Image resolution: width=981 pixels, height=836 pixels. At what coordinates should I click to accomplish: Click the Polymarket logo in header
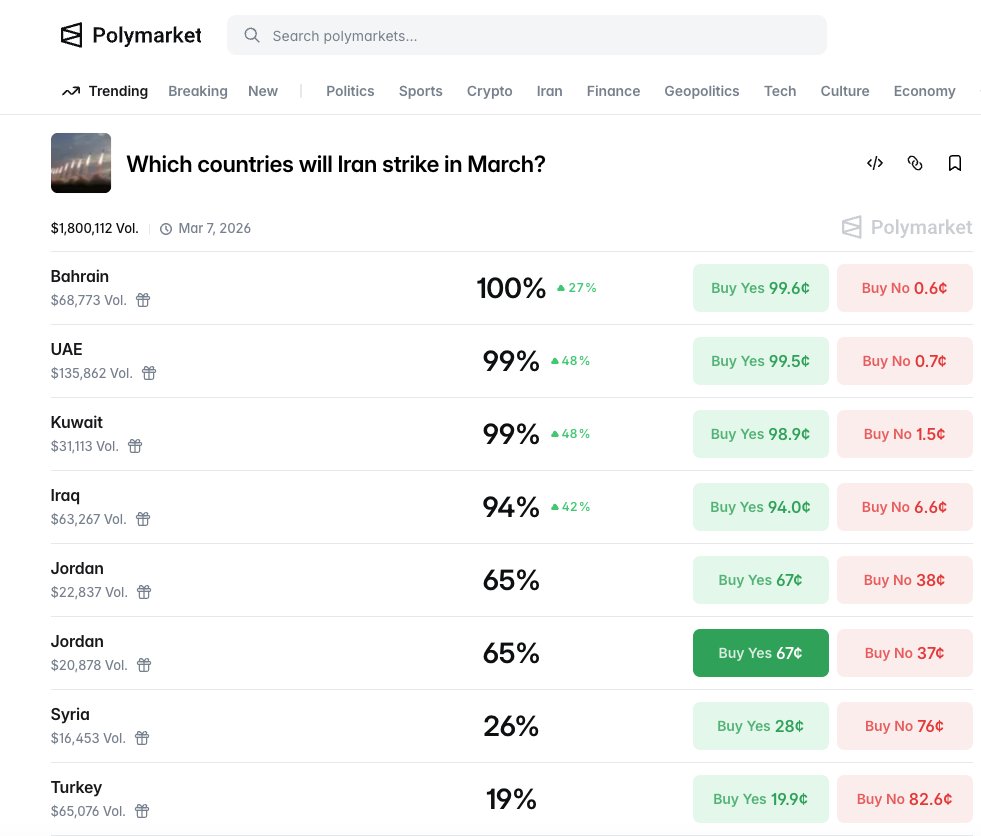tap(130, 36)
